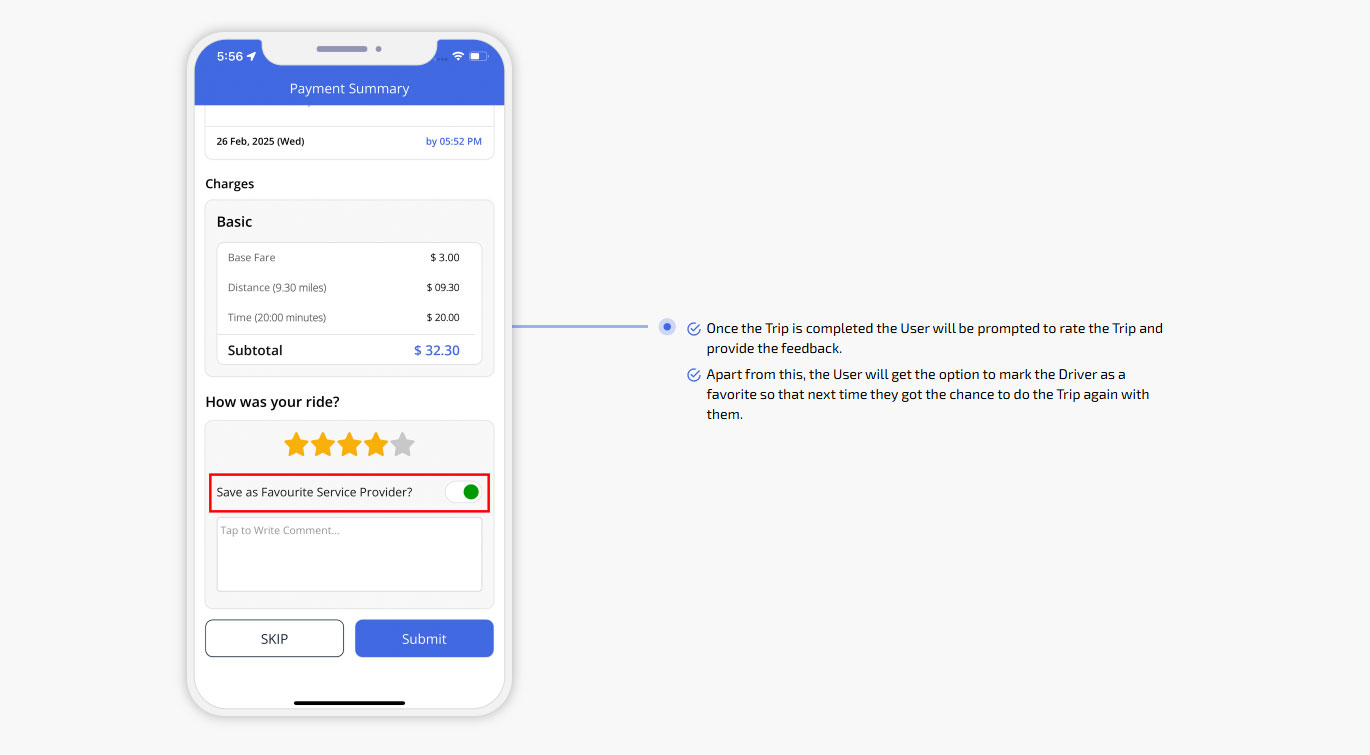This screenshot has width=1370, height=755.
Task: Click the Wi-Fi status icon
Action: (458, 56)
